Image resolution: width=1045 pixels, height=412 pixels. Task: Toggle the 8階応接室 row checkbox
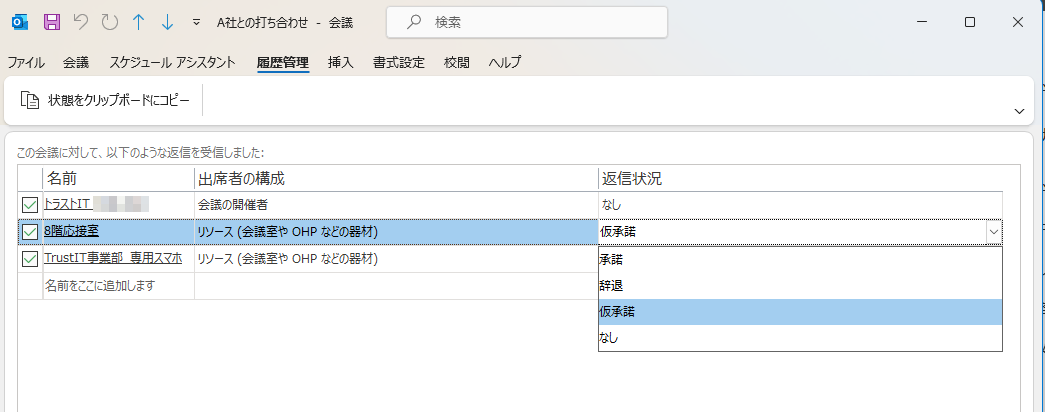coord(30,232)
